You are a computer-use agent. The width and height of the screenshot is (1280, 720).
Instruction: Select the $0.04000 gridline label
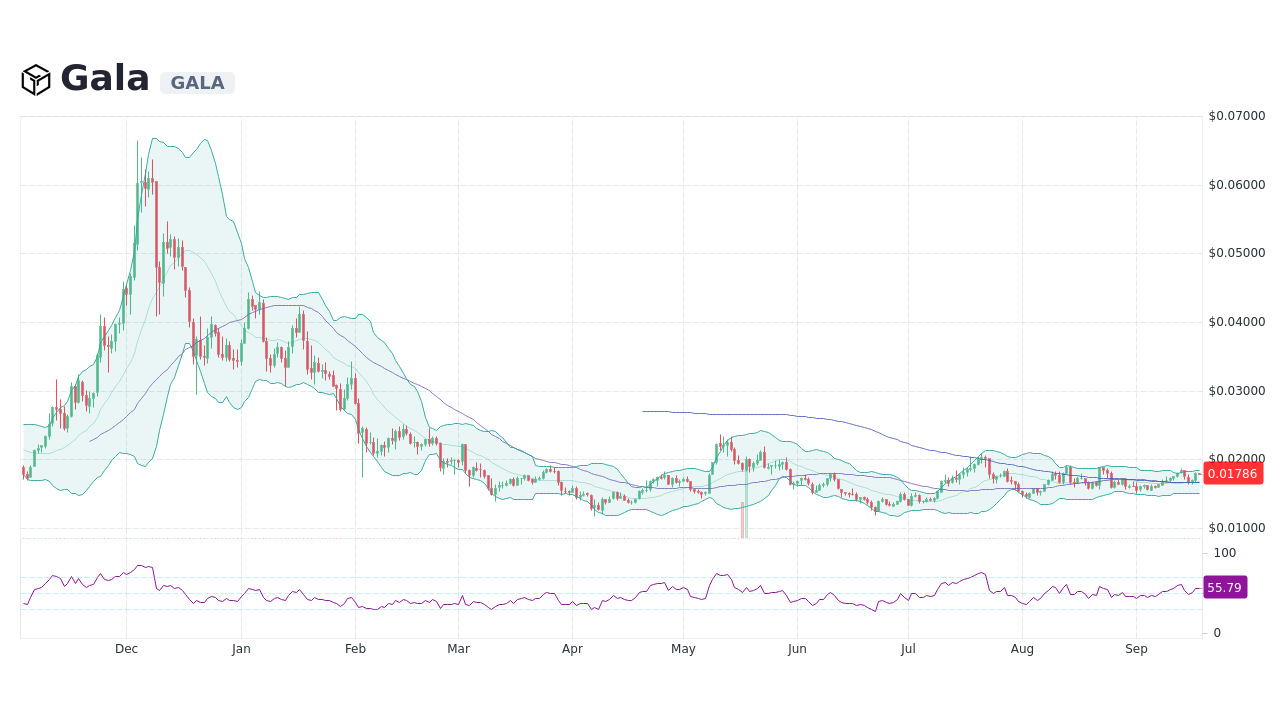tap(1235, 321)
